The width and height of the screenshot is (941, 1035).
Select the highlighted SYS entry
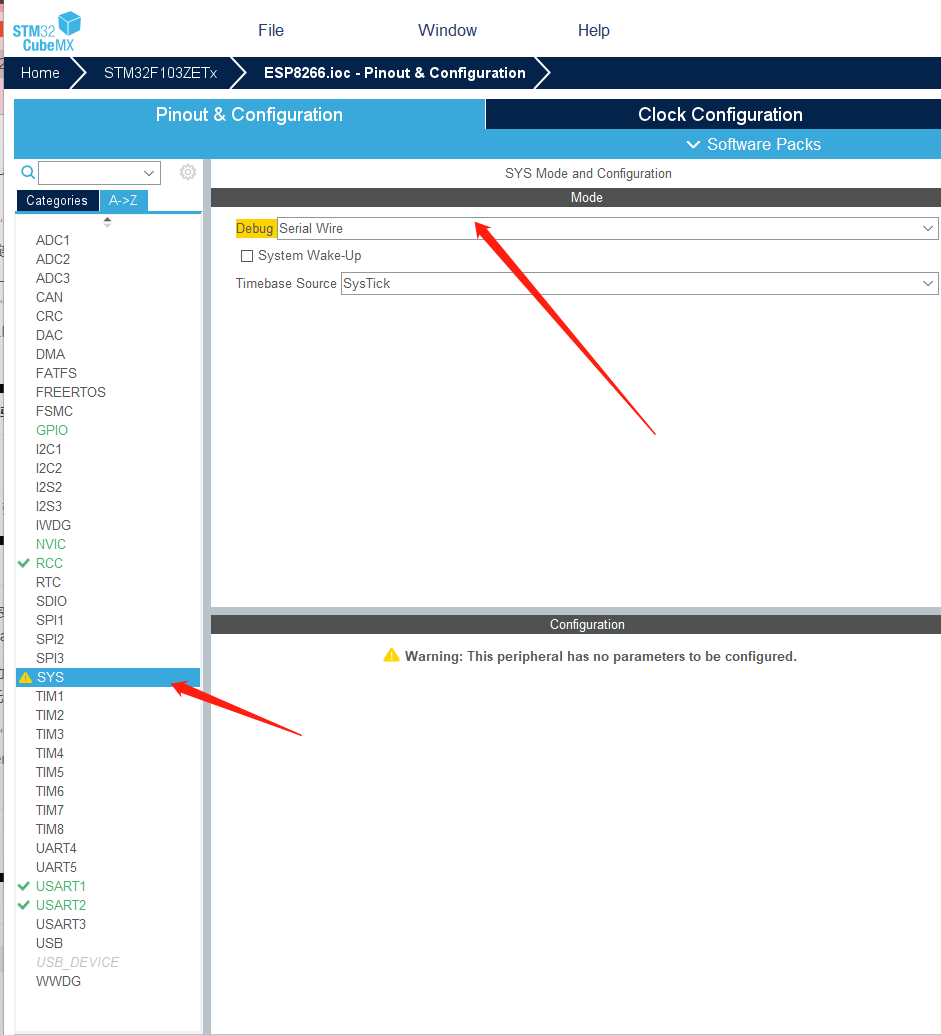click(108, 677)
